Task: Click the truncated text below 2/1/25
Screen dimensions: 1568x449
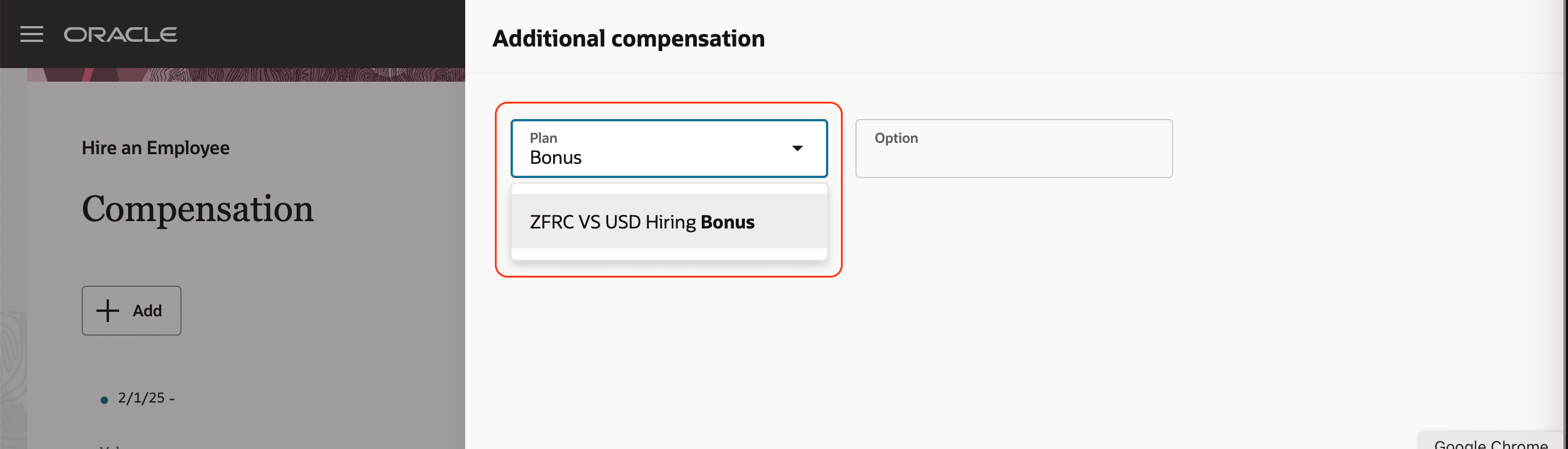Action: point(111,447)
